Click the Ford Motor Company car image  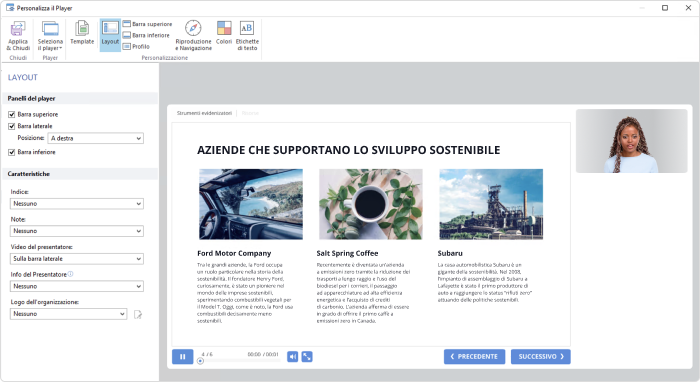point(251,204)
